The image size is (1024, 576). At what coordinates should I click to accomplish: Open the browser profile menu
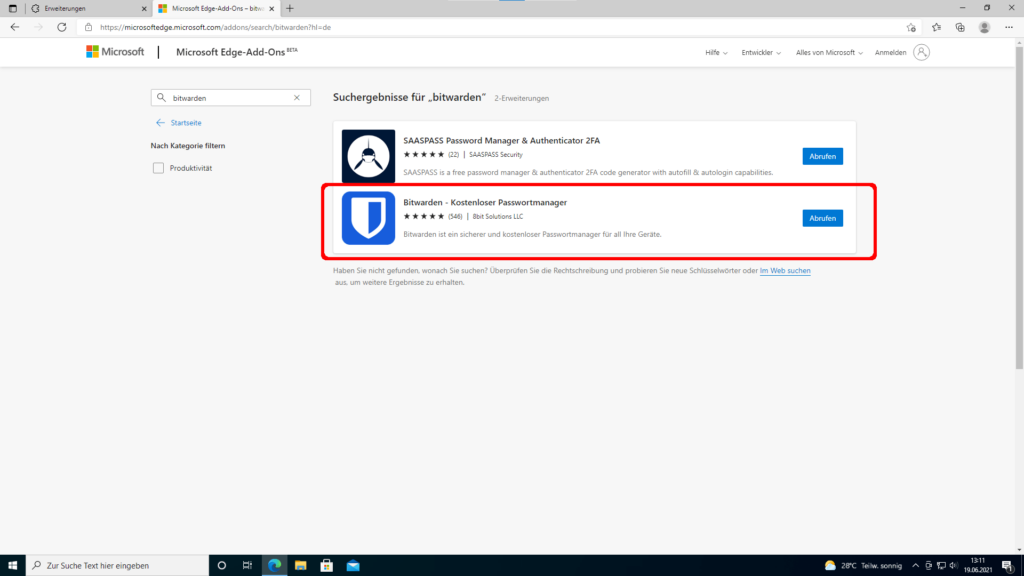point(984,27)
